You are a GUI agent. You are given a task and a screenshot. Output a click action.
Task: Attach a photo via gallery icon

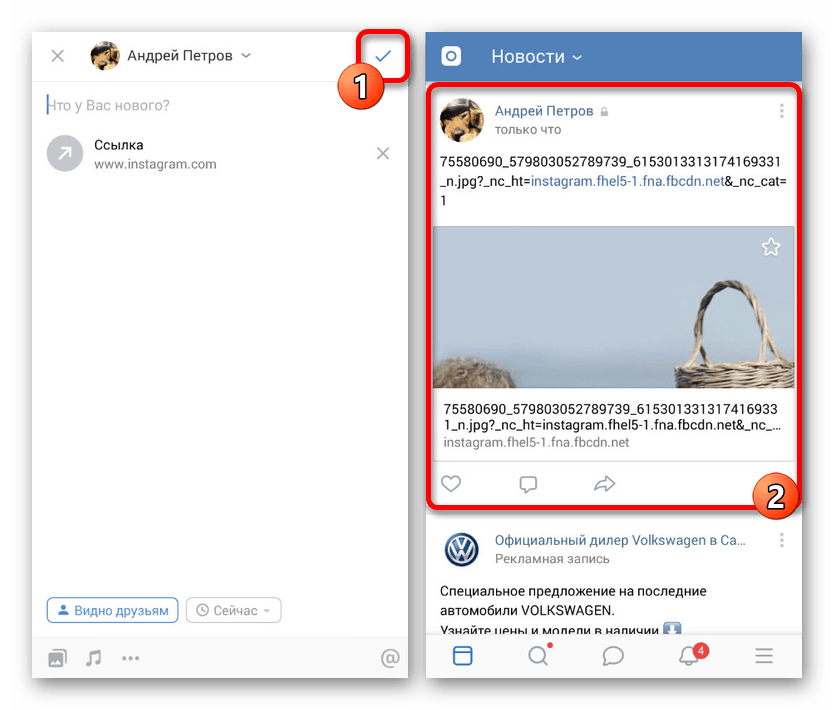pos(57,658)
